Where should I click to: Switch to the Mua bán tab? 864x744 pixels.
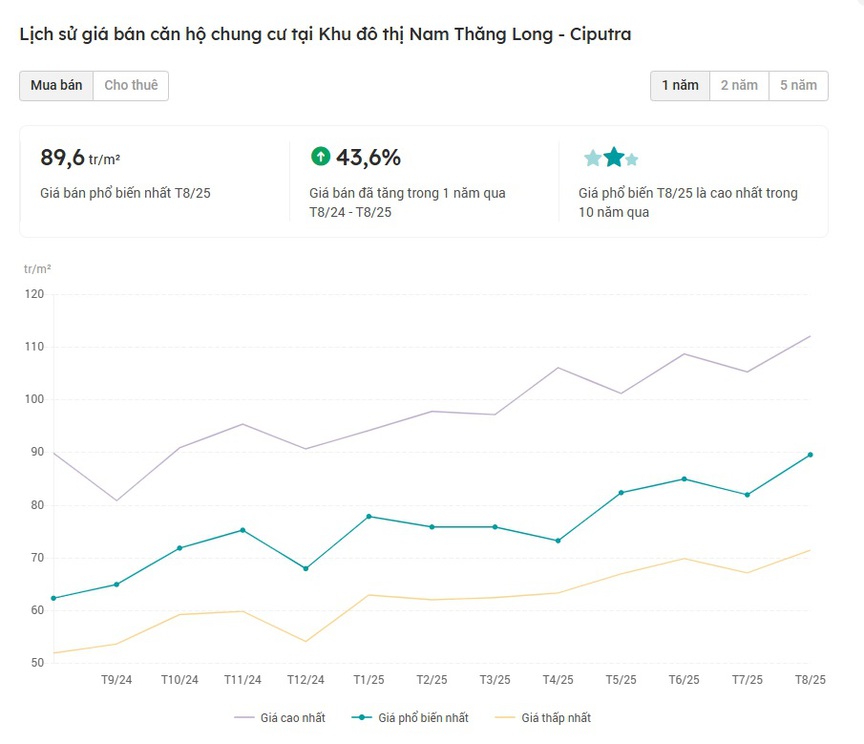coord(56,85)
